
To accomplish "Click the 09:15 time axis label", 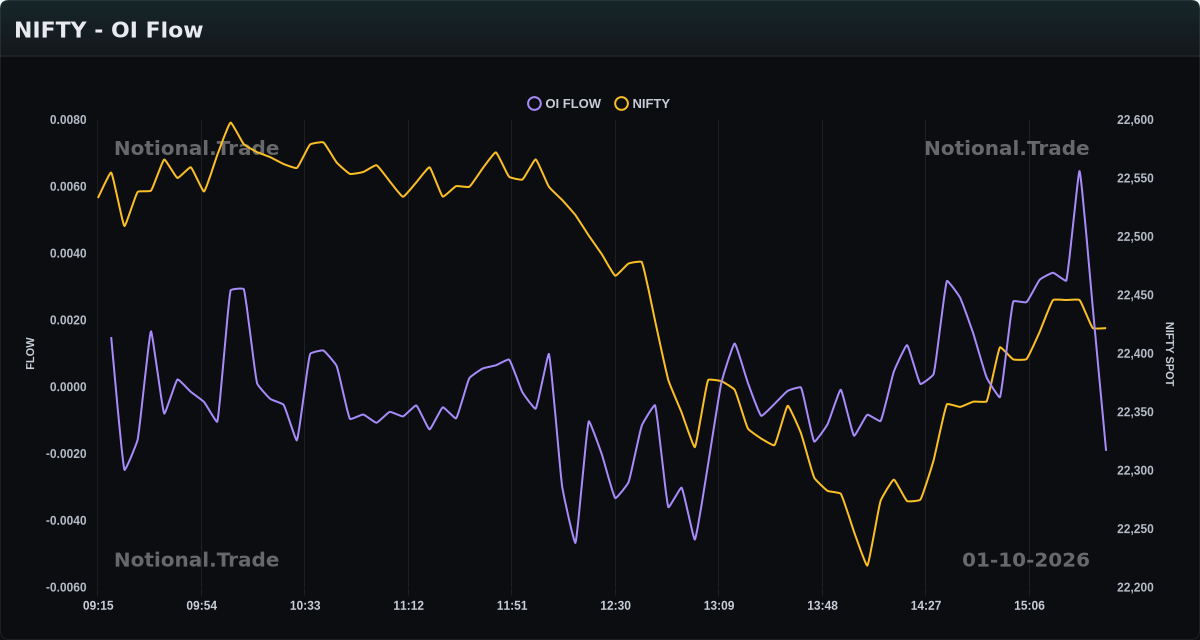I will click(98, 606).
